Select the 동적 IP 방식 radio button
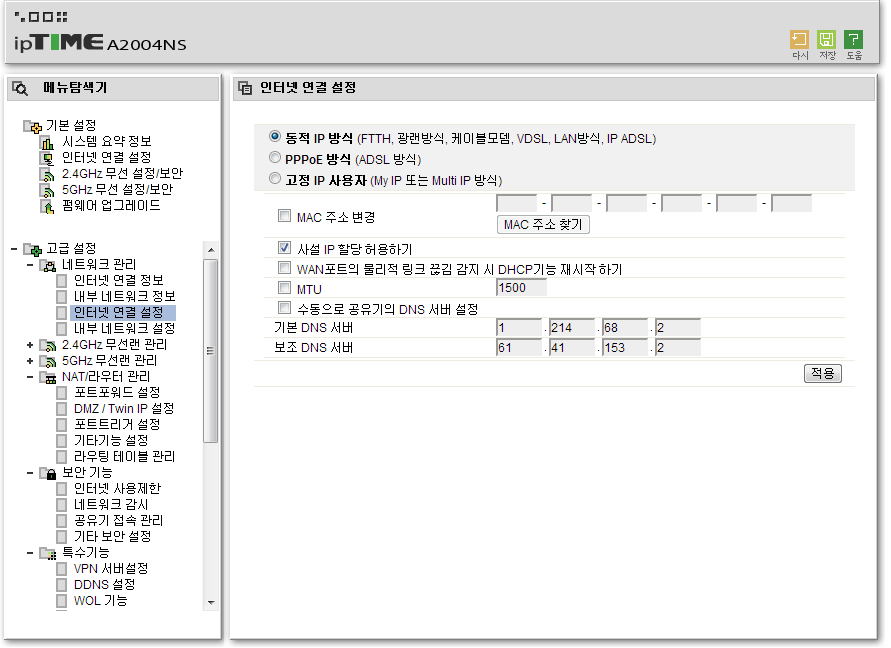This screenshot has width=891, height=648. [x=275, y=136]
